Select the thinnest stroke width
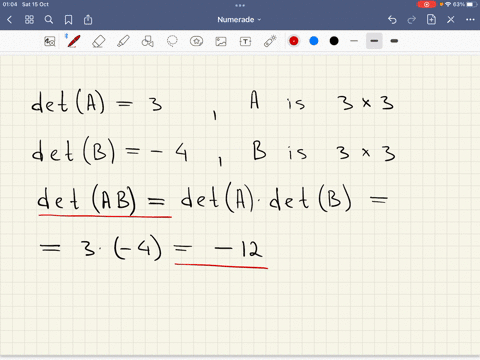The image size is (480, 360). [x=354, y=41]
